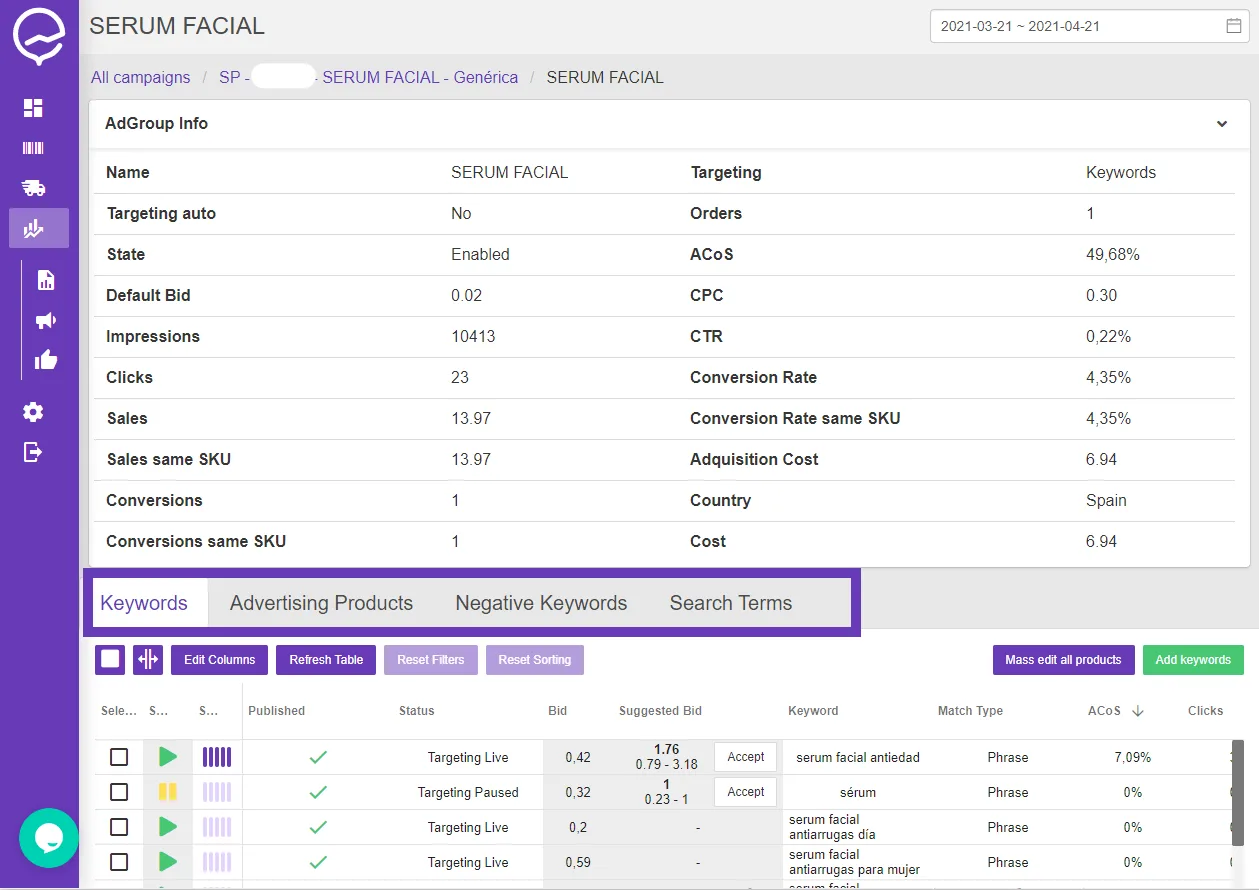This screenshot has height=890, width=1259.
Task: Click the yellow pause icon for sérum row
Action: click(x=168, y=792)
